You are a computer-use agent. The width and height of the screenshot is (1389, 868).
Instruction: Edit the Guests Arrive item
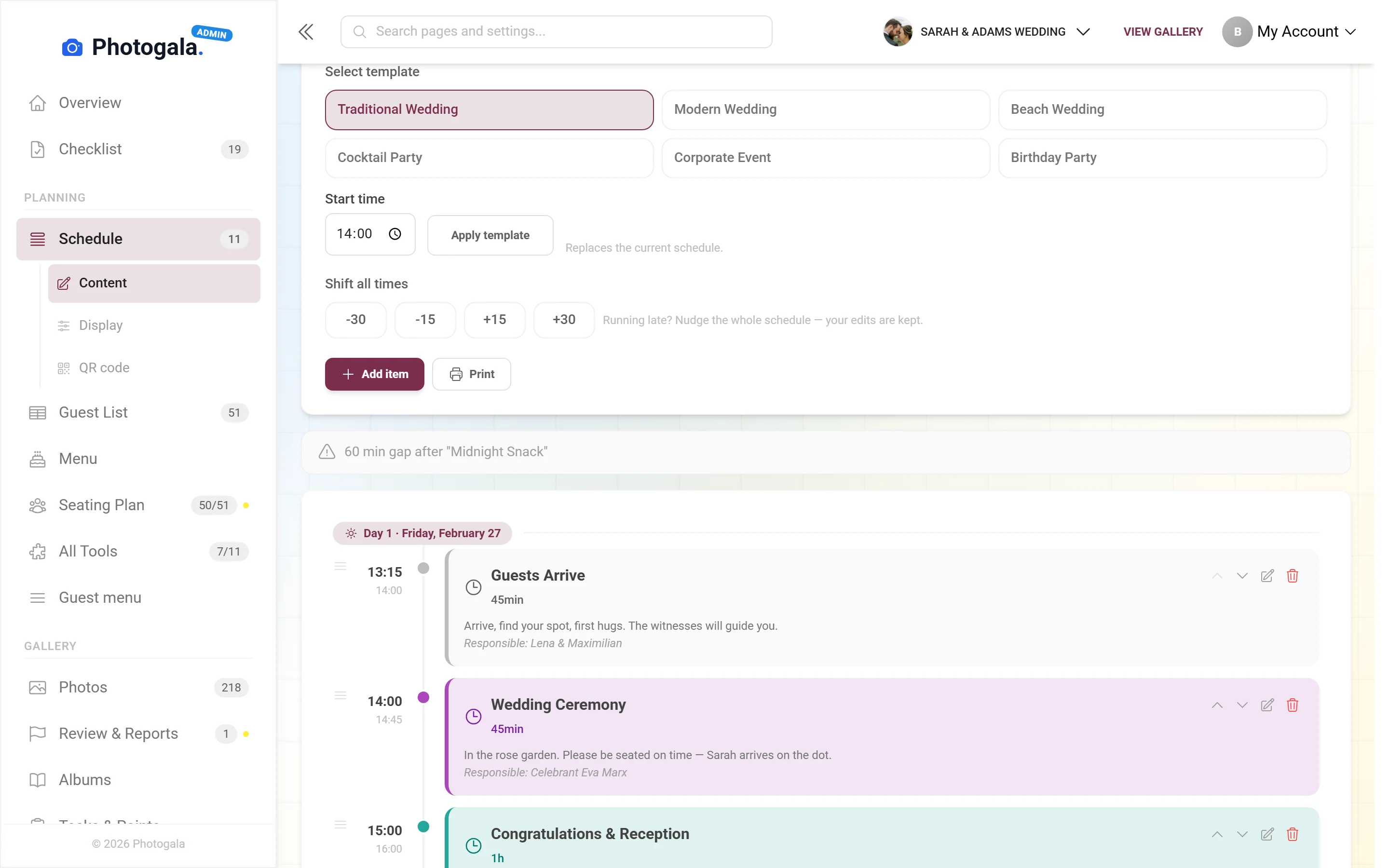coord(1267,576)
